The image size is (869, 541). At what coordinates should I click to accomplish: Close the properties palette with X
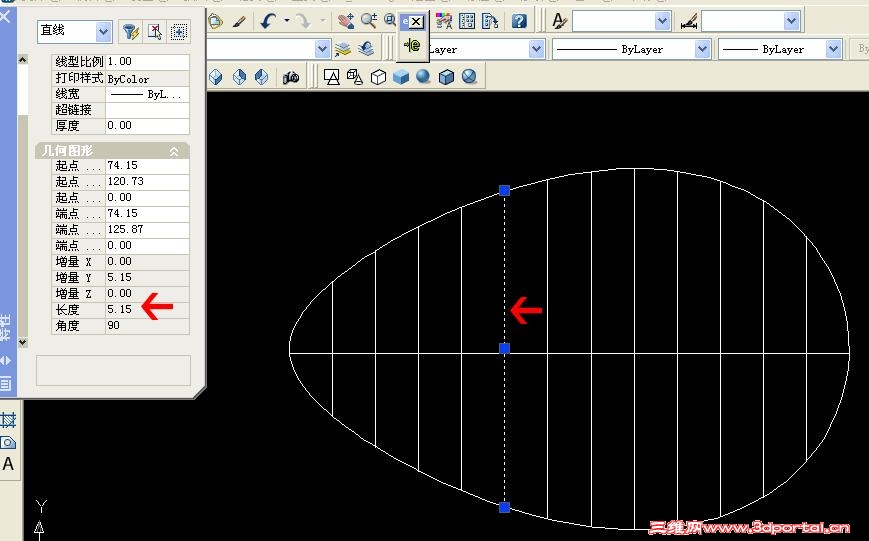pos(4,16)
